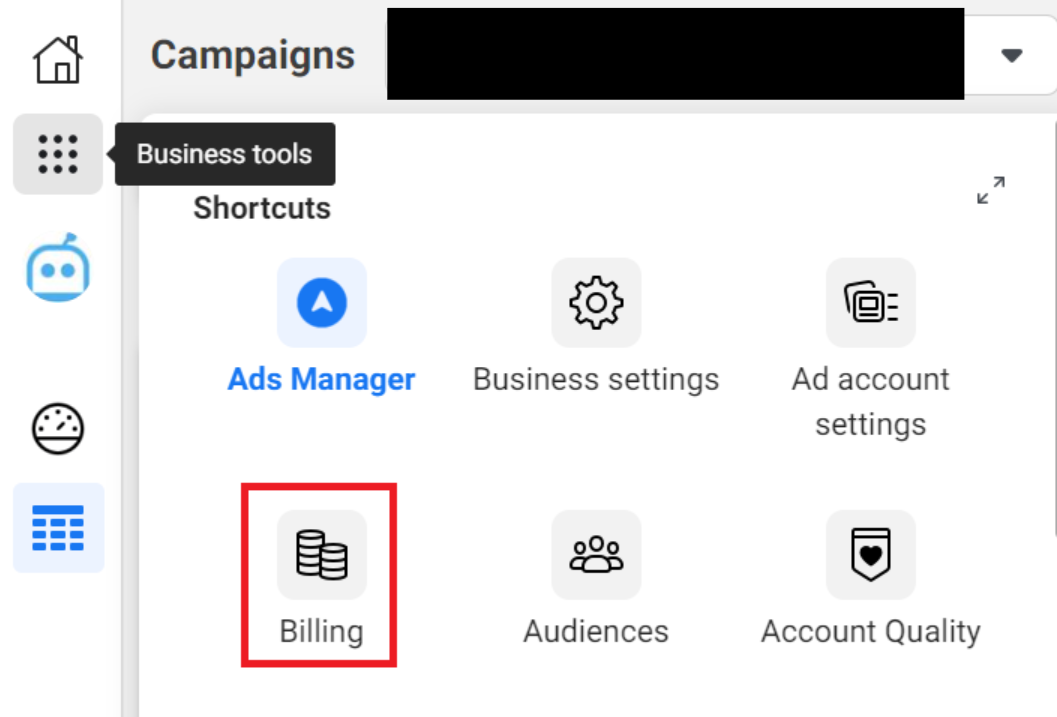Open Ad account settings icon
1057x717 pixels.
click(870, 302)
